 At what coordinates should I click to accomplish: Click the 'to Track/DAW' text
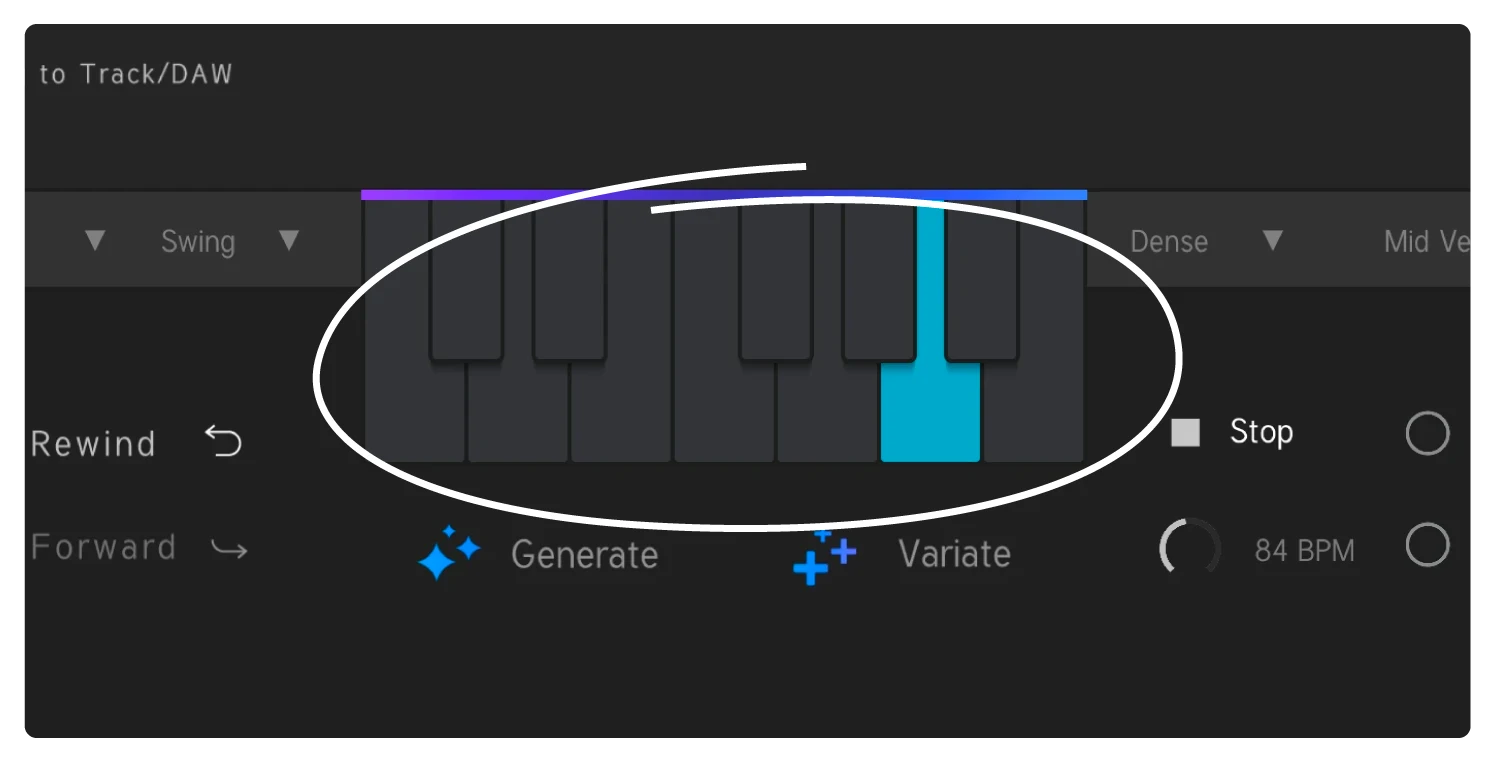point(135,74)
